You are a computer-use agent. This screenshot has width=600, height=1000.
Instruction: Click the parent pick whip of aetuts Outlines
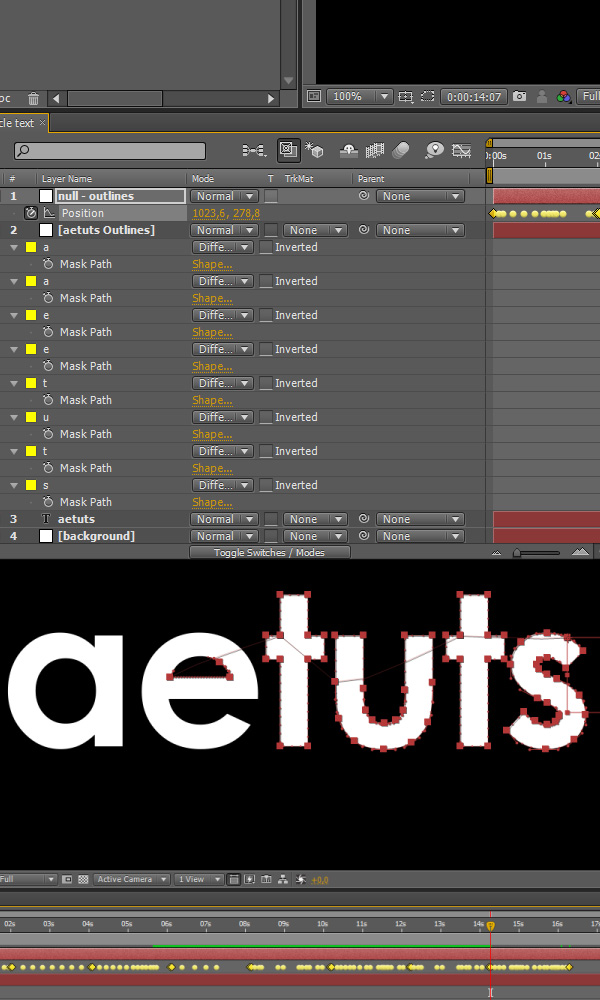pyautogui.click(x=363, y=230)
